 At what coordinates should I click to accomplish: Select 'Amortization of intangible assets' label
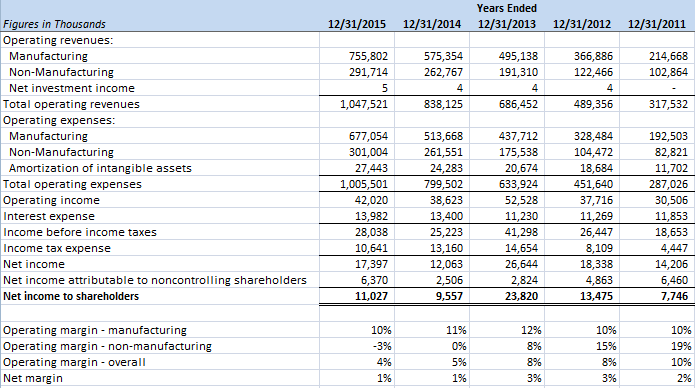(x=100, y=168)
